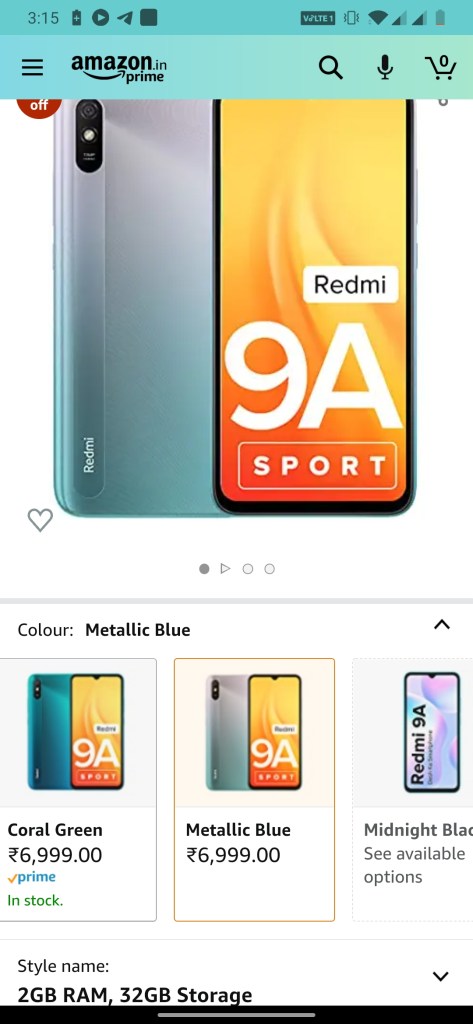Go to the first image indicator dot

pos(204,569)
